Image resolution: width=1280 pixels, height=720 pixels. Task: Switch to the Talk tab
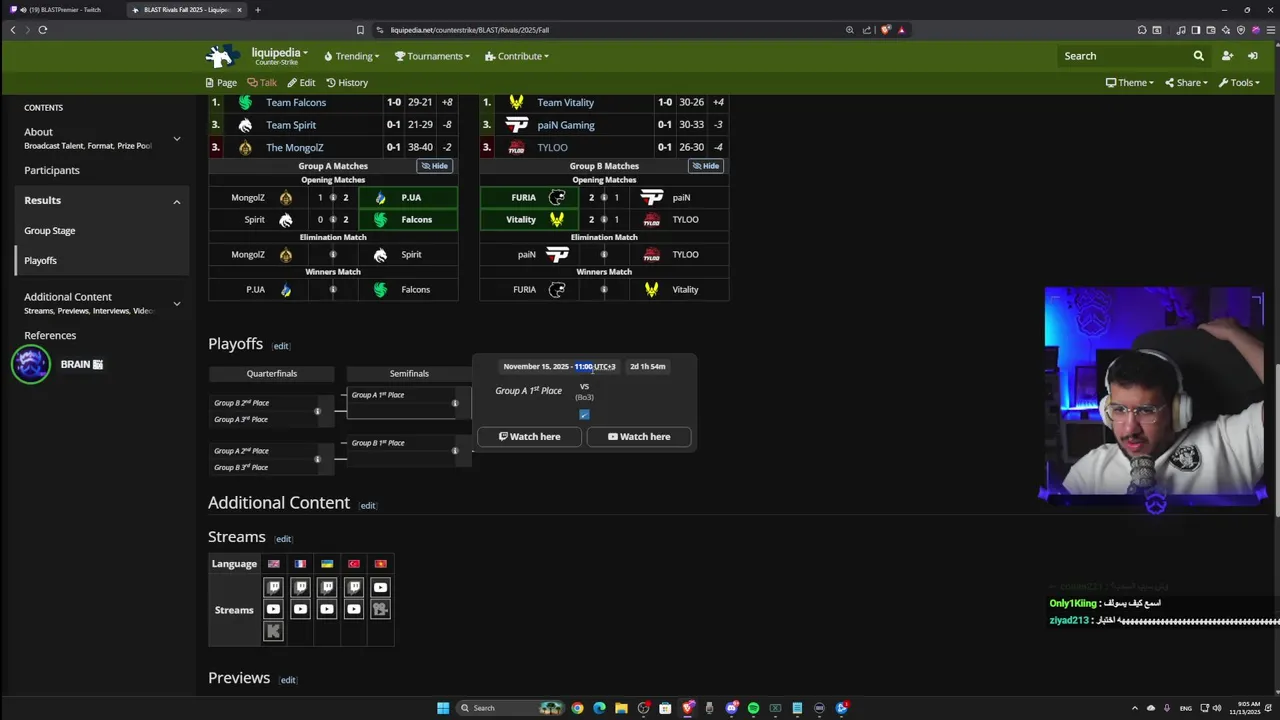262,83
